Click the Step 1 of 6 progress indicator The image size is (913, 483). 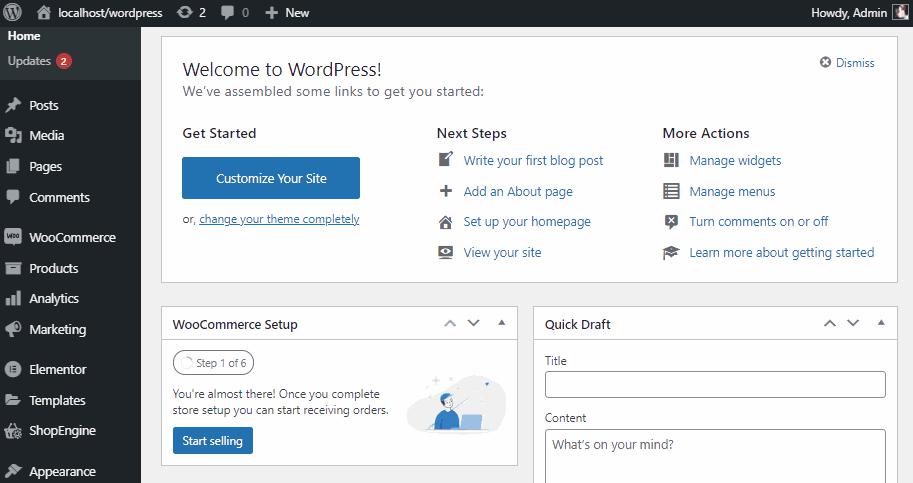(214, 363)
